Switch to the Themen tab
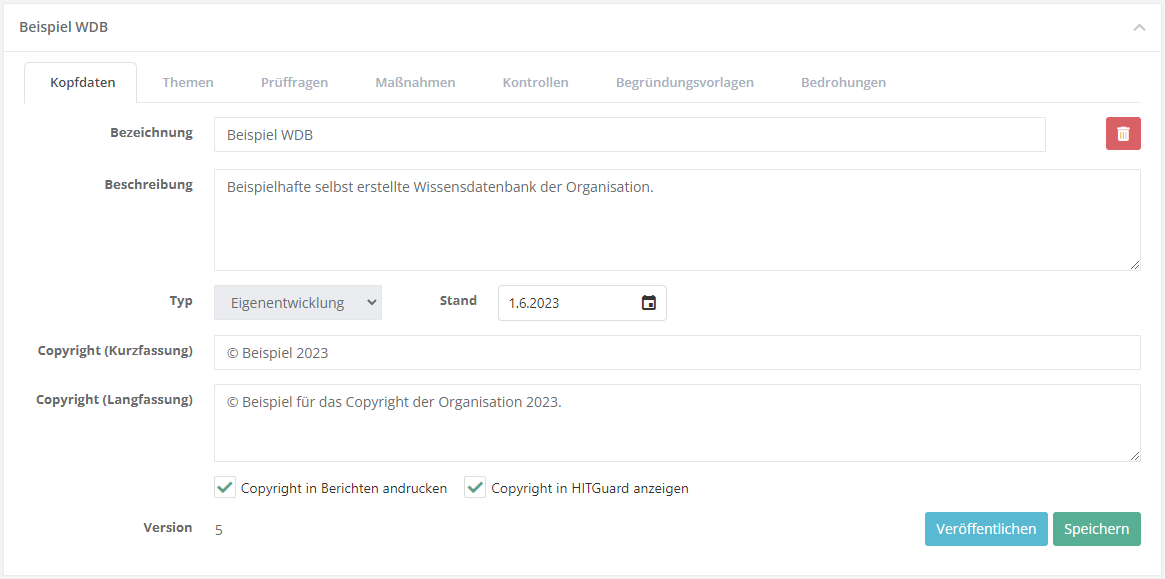The height and width of the screenshot is (579, 1165). point(188,82)
